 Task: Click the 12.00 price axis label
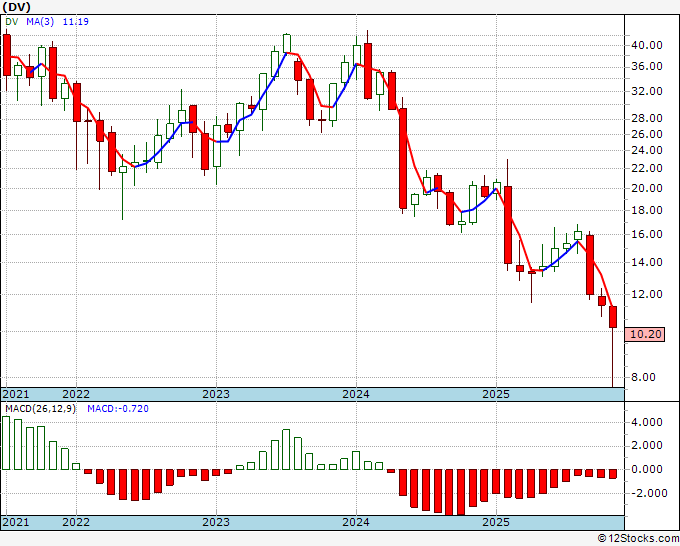646,294
